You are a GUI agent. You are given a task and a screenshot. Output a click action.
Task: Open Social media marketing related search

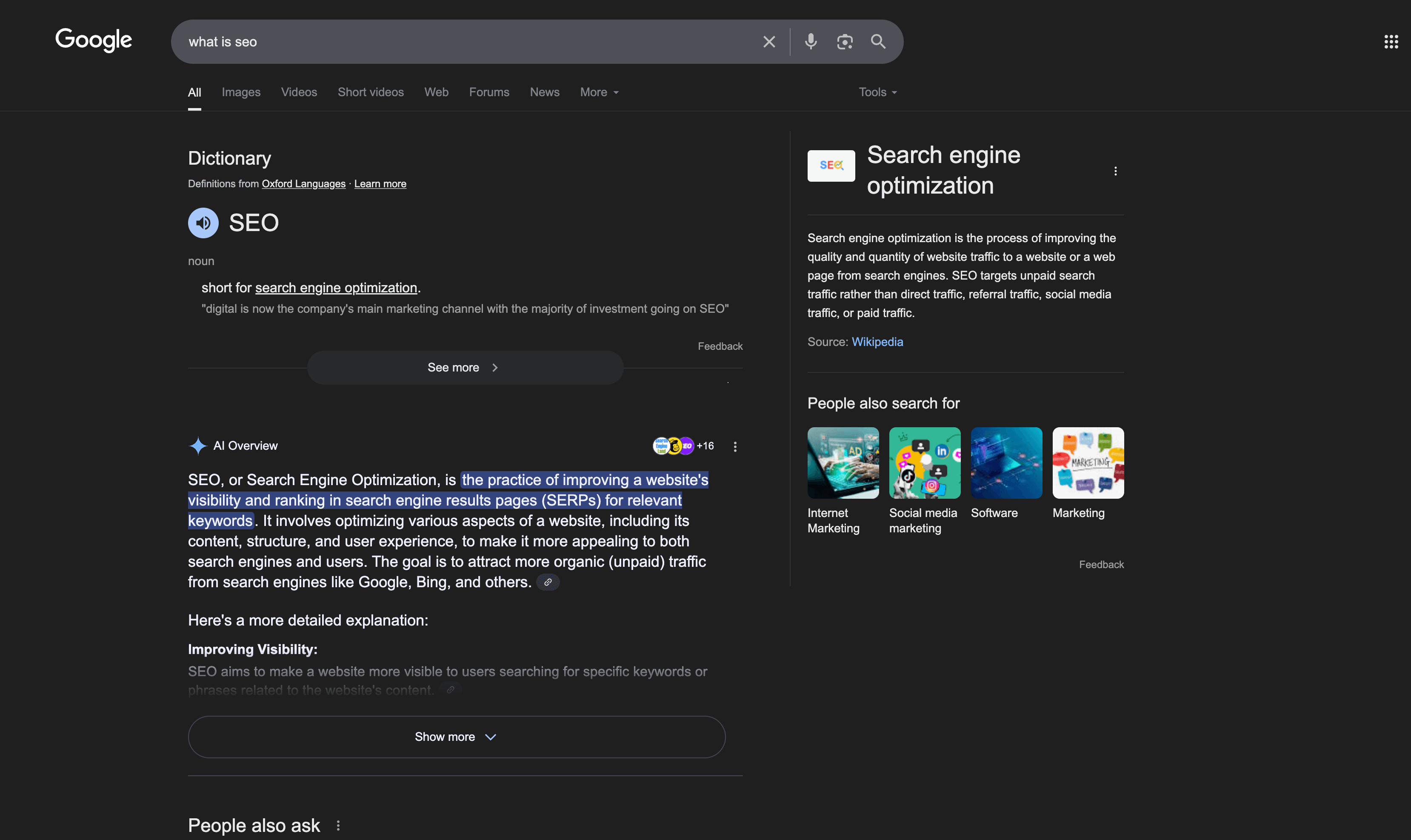924,481
